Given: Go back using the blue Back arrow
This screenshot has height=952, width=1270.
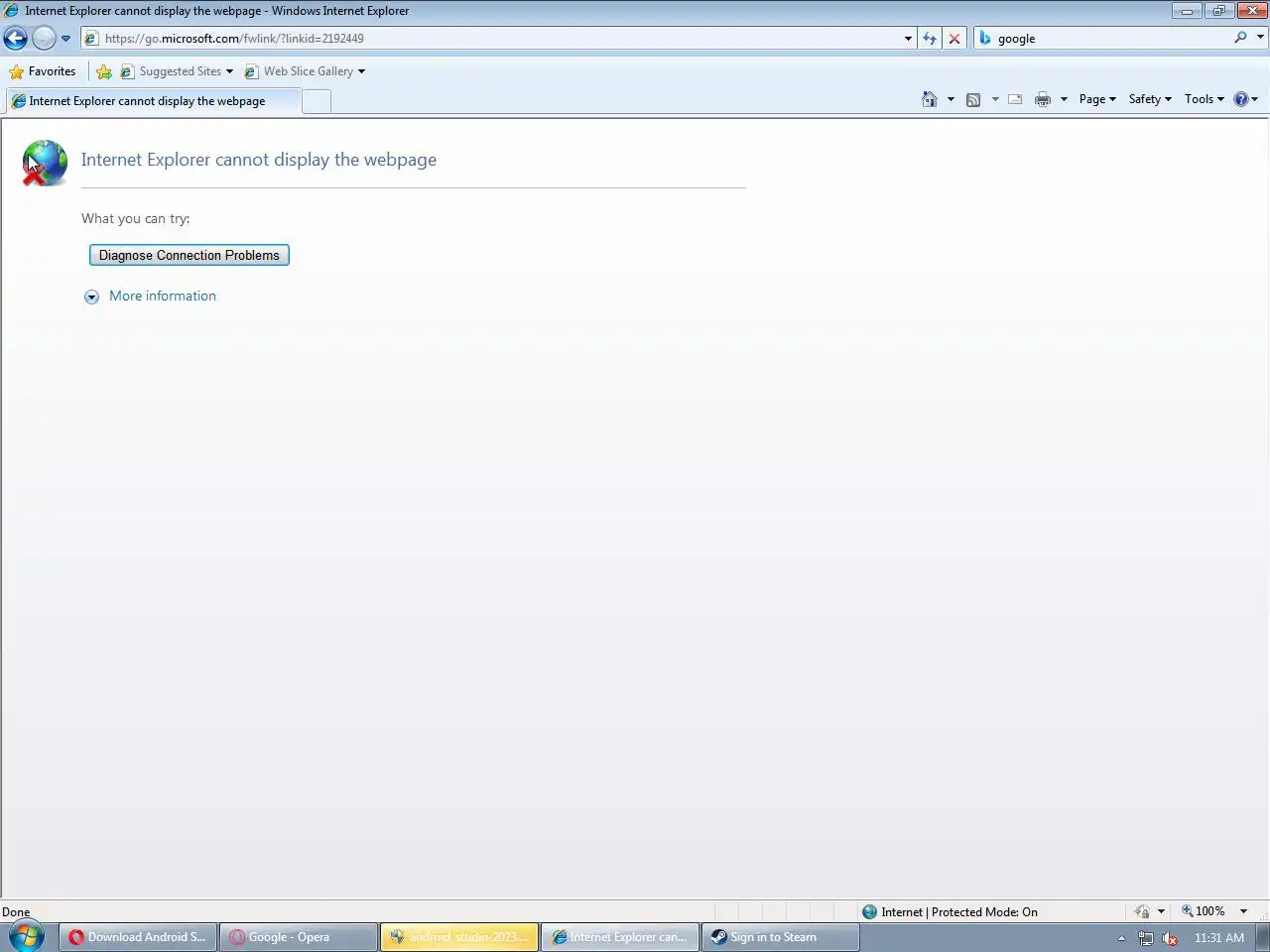Looking at the screenshot, I should [x=15, y=38].
